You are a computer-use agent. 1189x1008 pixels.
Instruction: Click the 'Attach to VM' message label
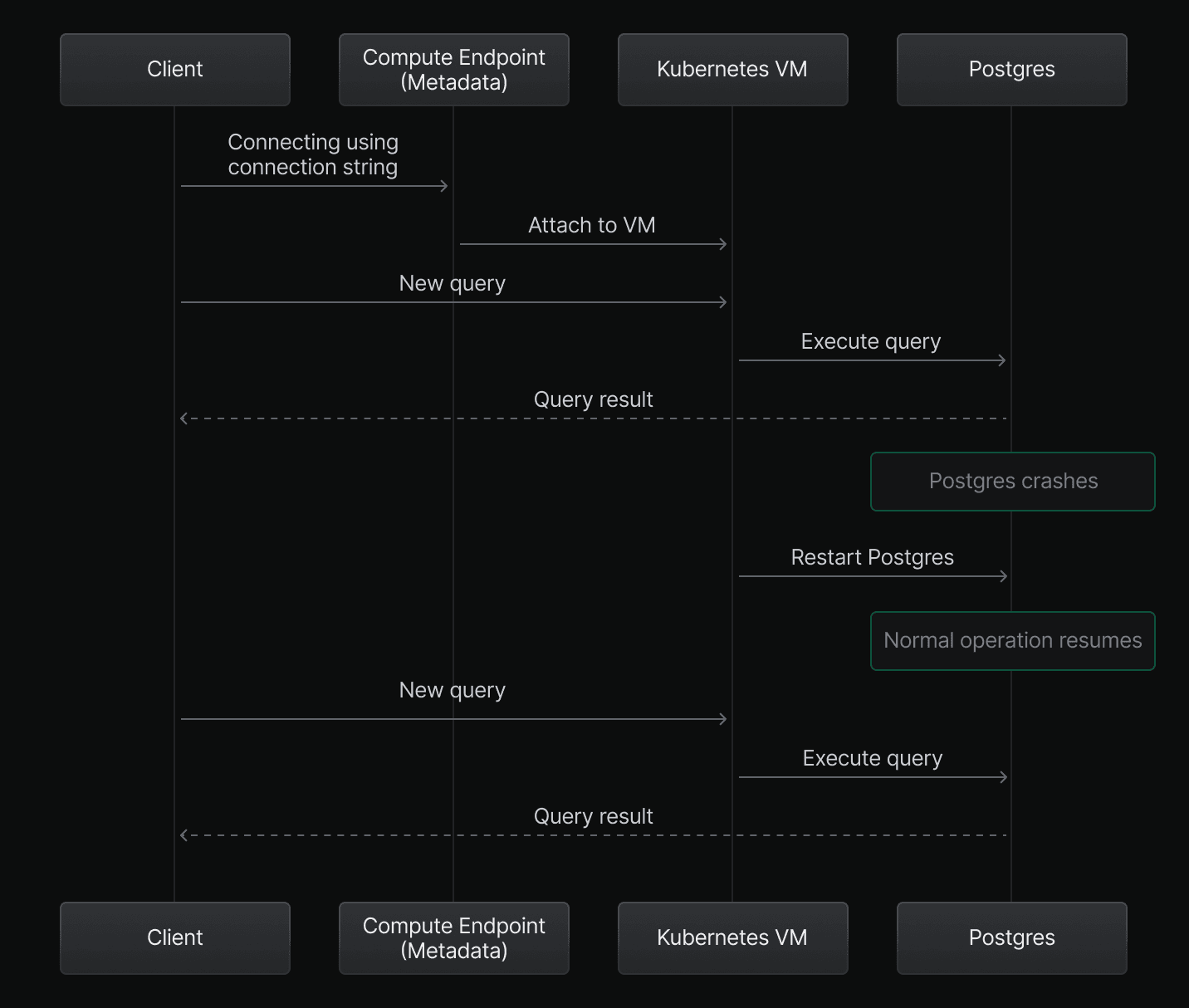tap(592, 225)
